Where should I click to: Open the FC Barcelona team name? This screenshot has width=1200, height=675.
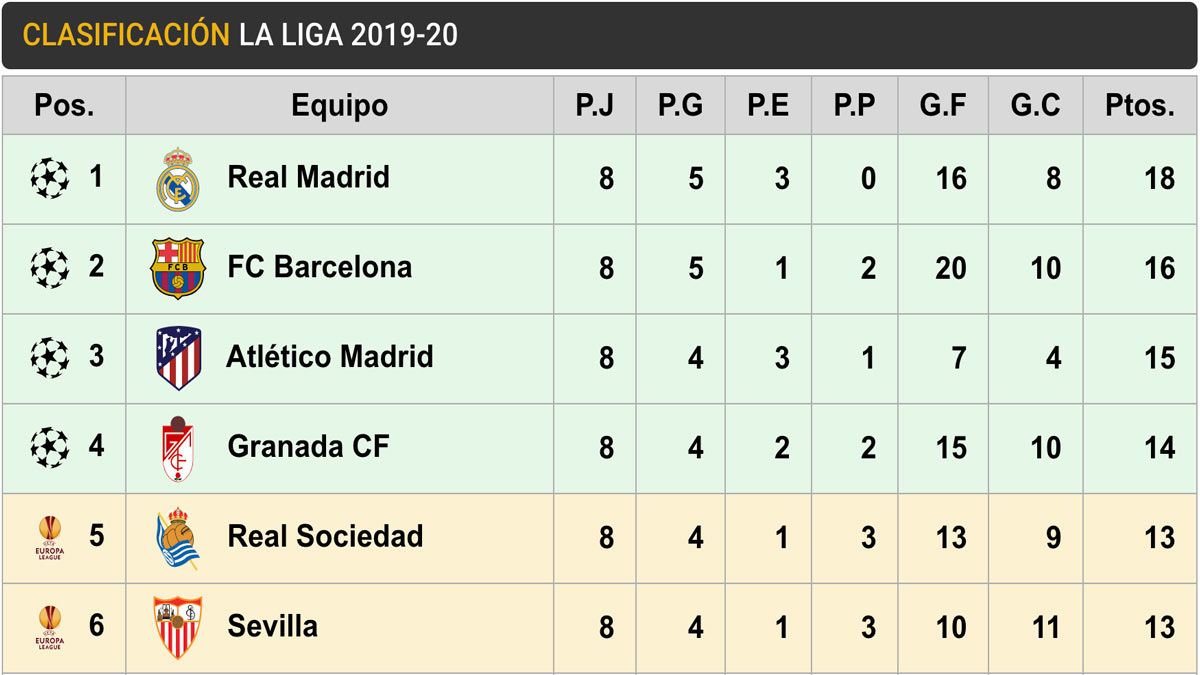tap(319, 267)
